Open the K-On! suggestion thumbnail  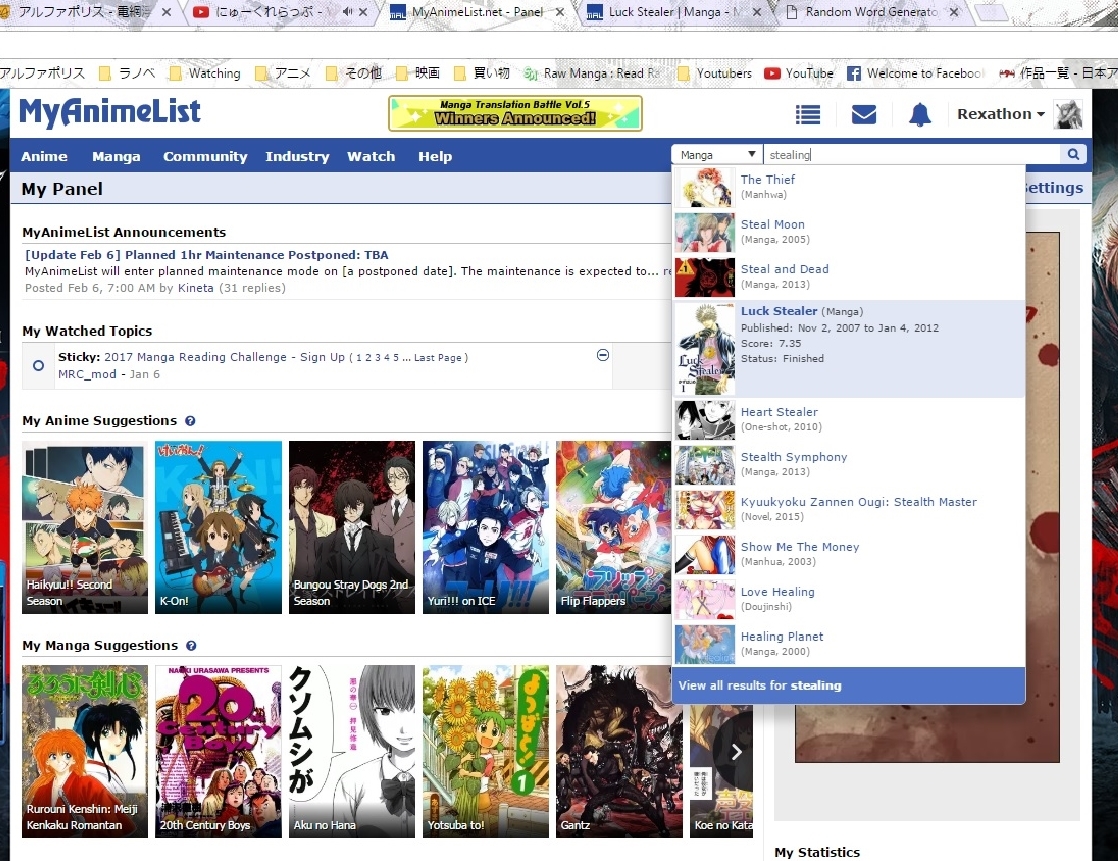click(218, 527)
